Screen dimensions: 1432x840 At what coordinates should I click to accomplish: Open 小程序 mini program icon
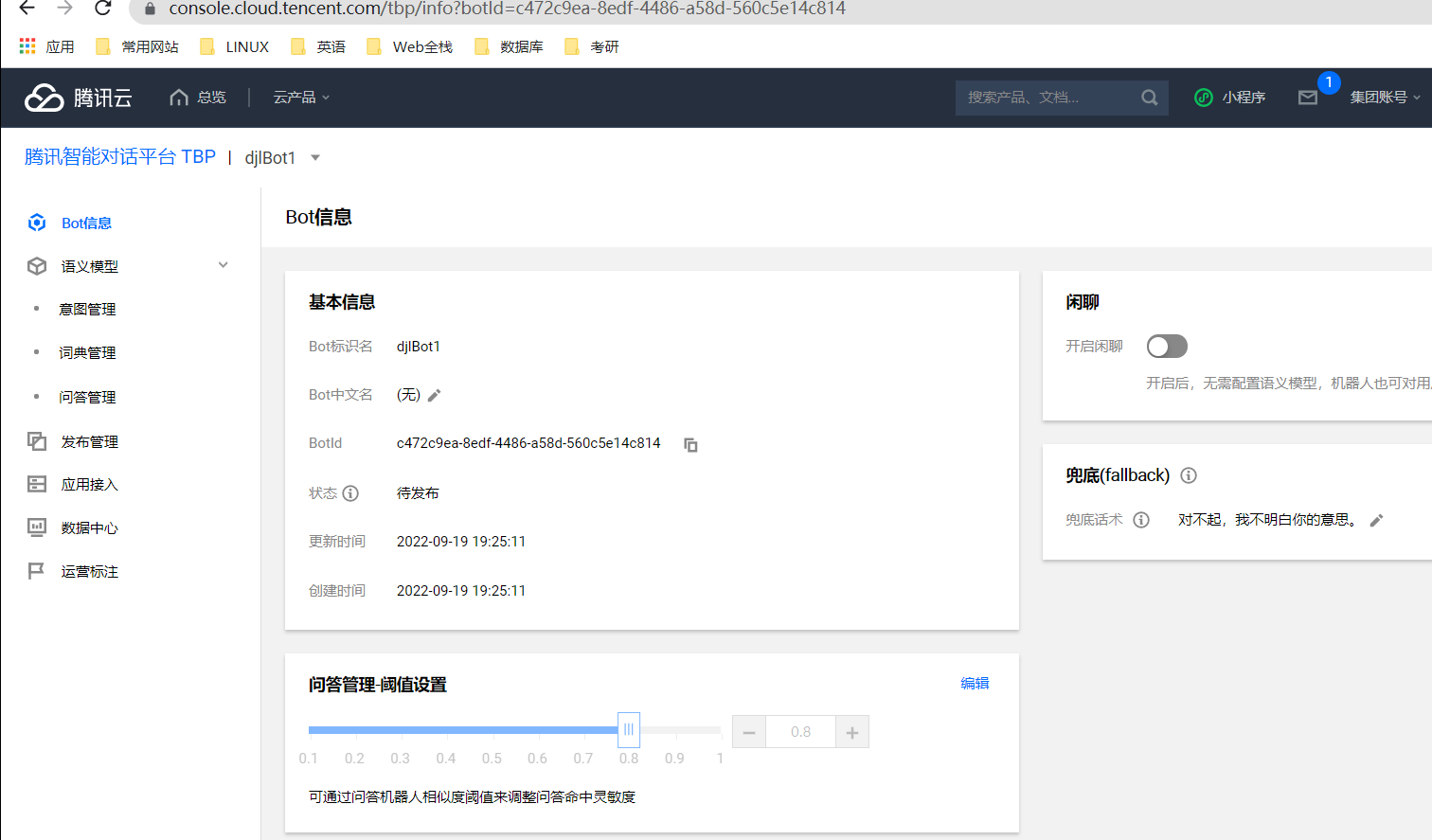click(1204, 98)
